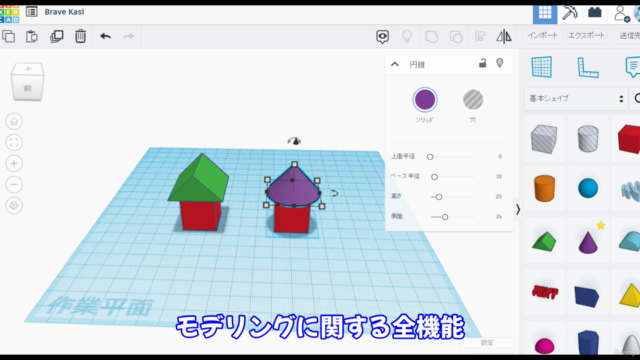Viewport: 640px width, 360px height.
Task: Click the 側面 value 24 field
Action: coord(498,216)
